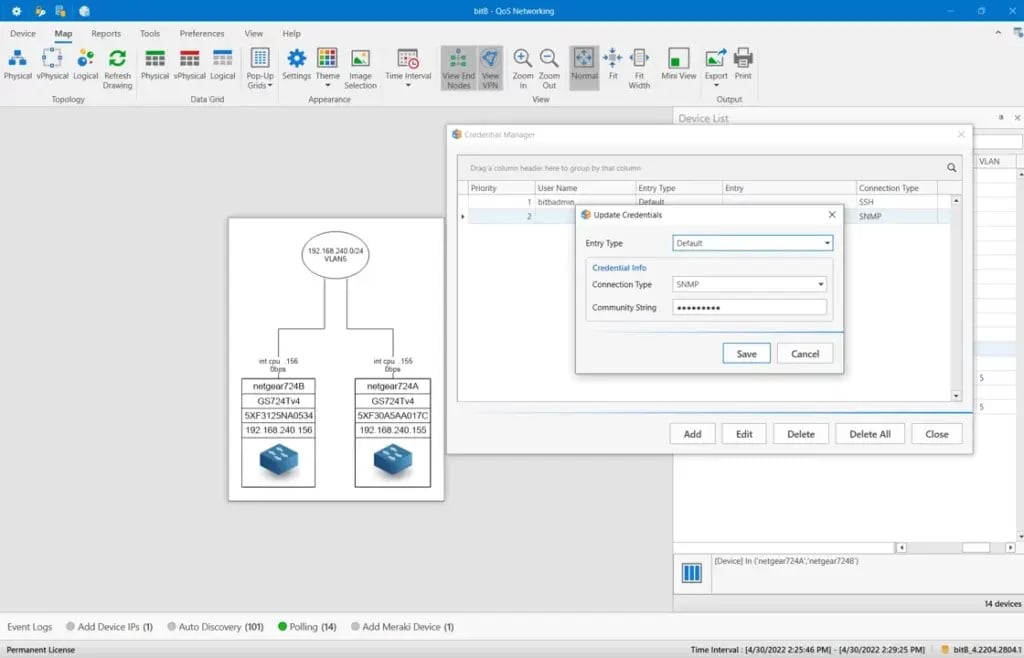This screenshot has height=658, width=1024.
Task: Click the gear icon in title bar
Action: [x=16, y=11]
